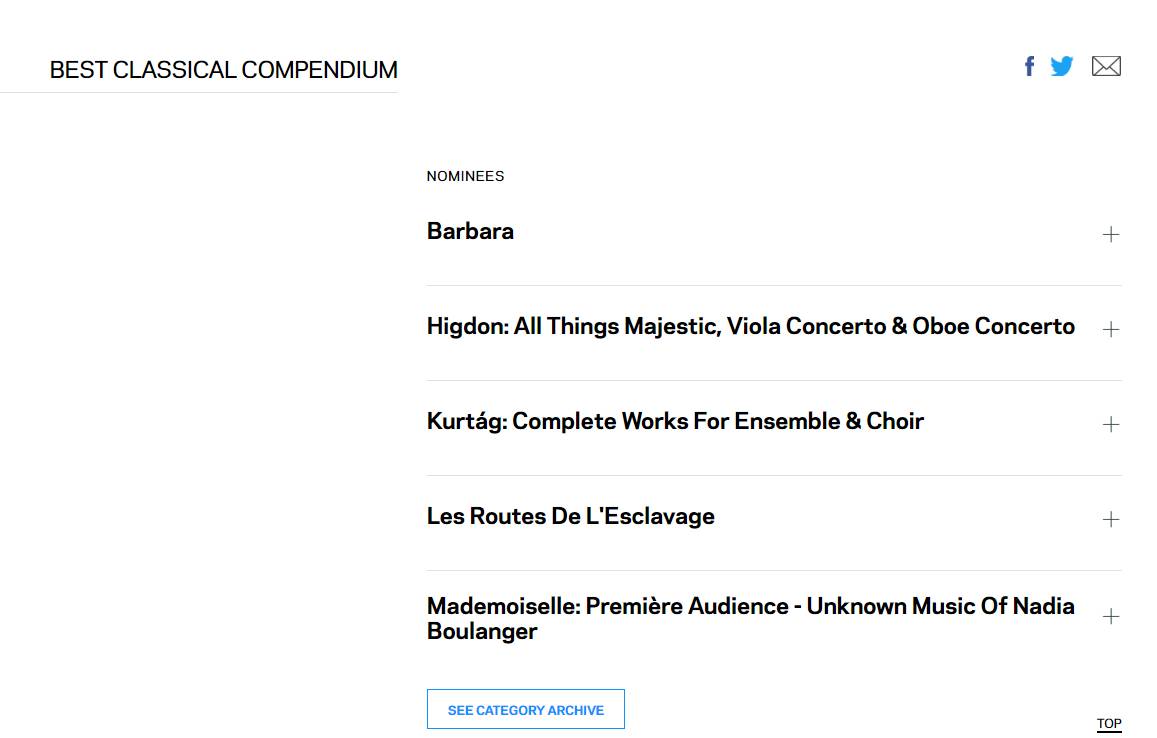Click the divider line beneath the Barbara row
This screenshot has height=738, width=1157.
point(774,286)
